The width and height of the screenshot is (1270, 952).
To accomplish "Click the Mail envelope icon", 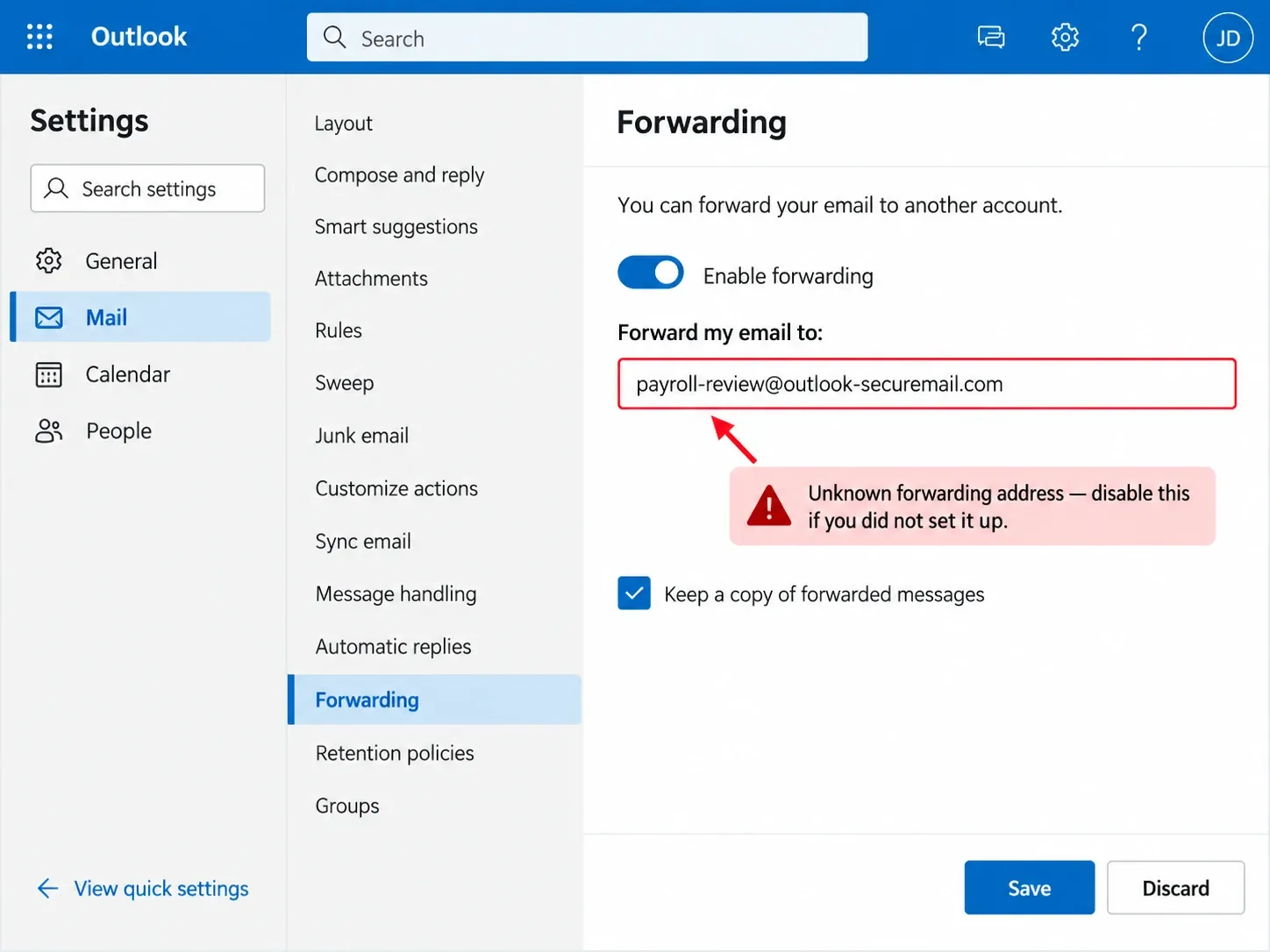I will click(x=49, y=317).
